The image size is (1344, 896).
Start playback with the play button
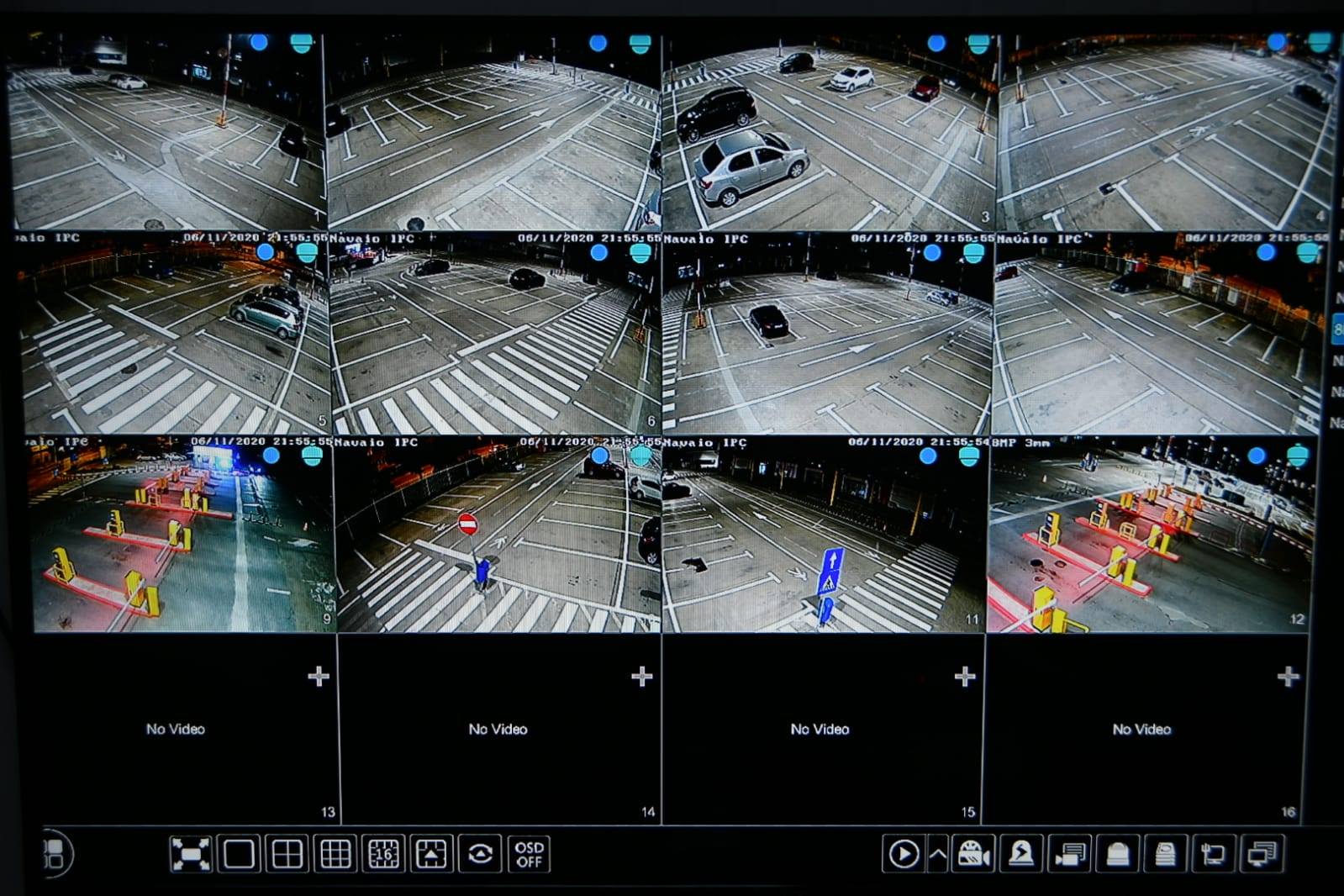tap(904, 855)
